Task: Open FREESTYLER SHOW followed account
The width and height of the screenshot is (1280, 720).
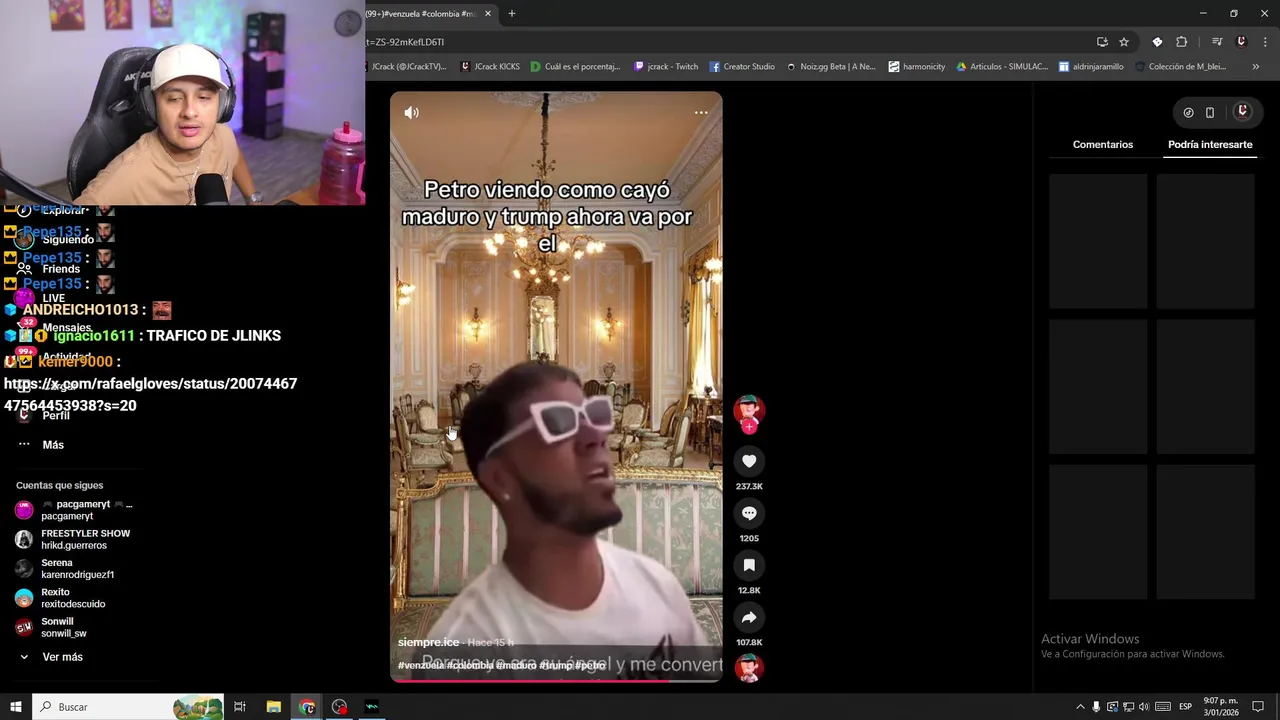Action: click(73, 539)
